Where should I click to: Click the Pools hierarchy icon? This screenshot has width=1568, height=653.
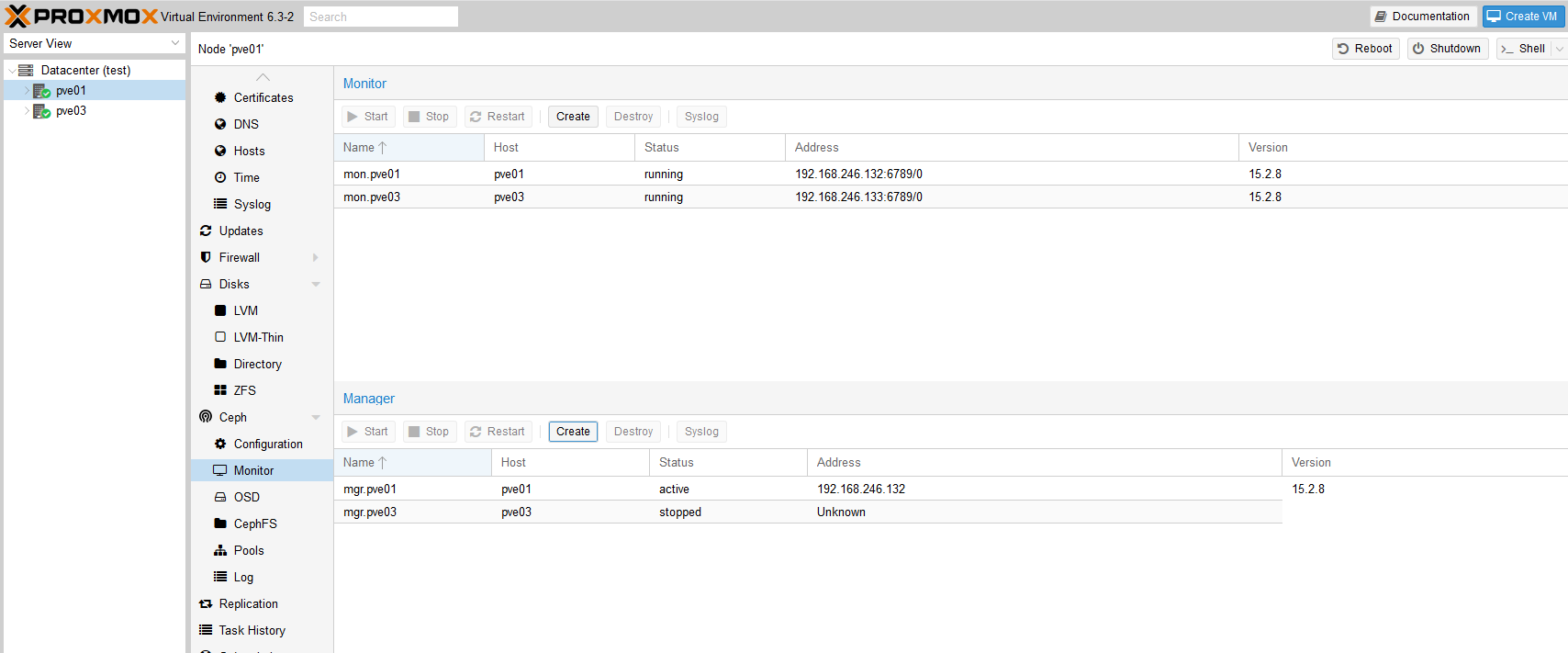220,550
